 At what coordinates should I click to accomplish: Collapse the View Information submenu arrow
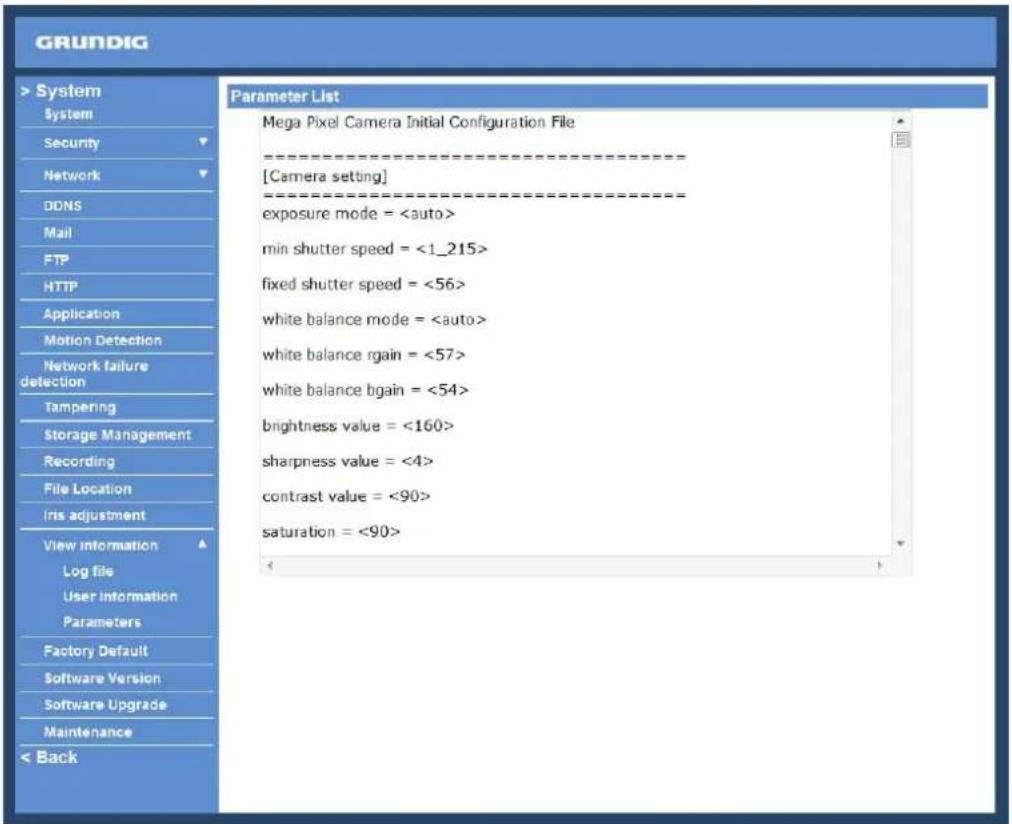pos(203,544)
